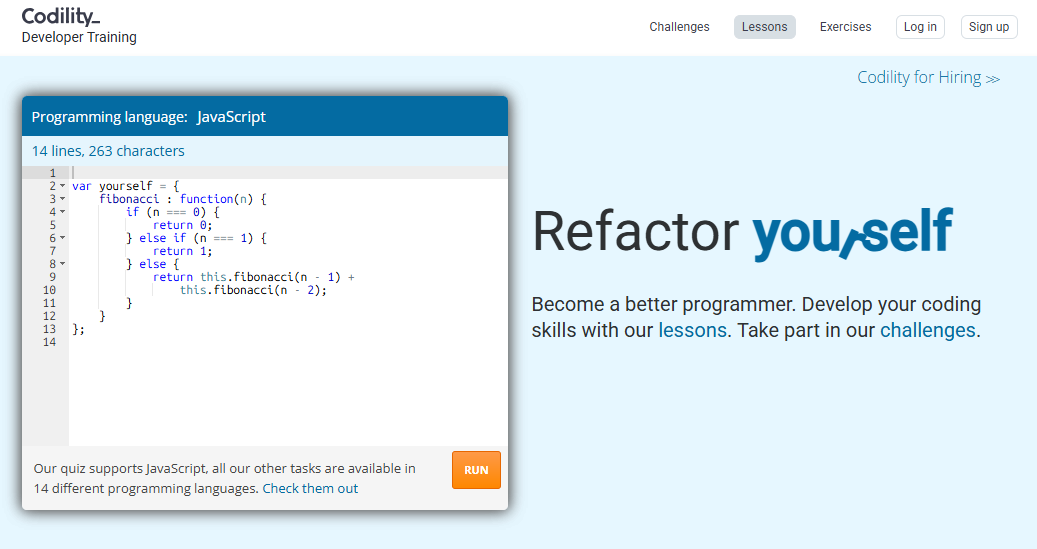Collapse the code fold at line 3
This screenshot has width=1037, height=549.
point(63,198)
